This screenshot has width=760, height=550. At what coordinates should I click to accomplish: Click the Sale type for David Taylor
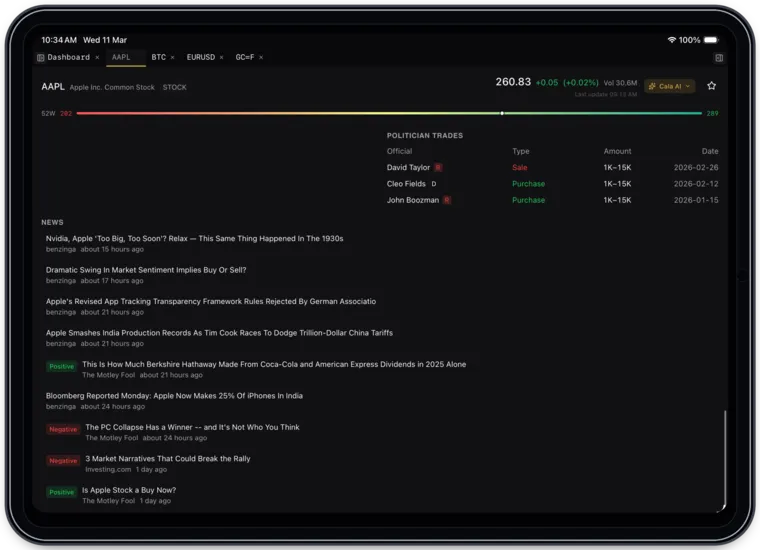[520, 168]
